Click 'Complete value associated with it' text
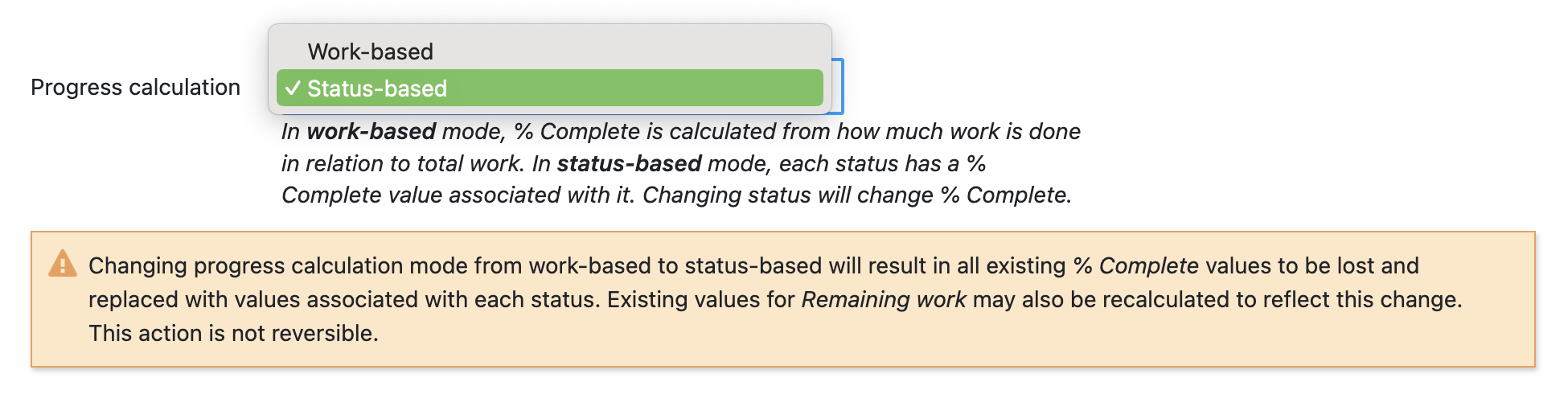Screen dimensions: 1568x415 [x=457, y=195]
